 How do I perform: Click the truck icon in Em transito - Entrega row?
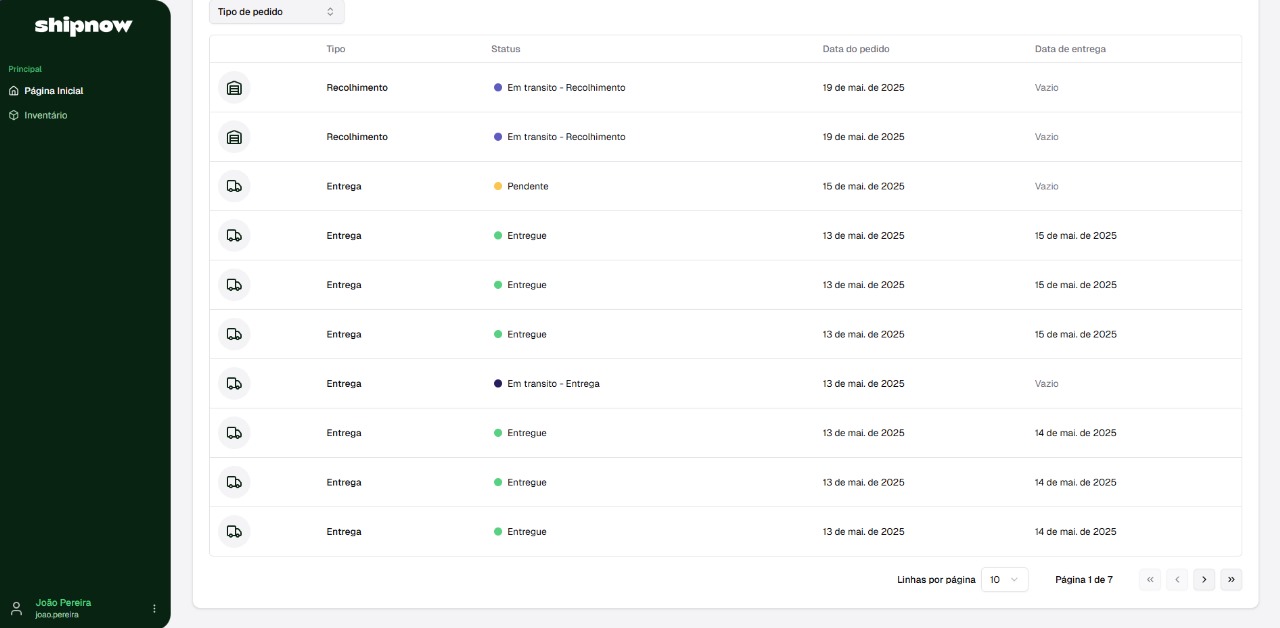[x=234, y=384]
